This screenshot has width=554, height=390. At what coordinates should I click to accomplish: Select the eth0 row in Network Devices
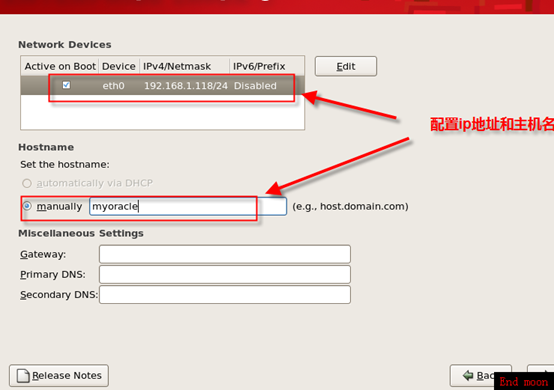(x=163, y=85)
